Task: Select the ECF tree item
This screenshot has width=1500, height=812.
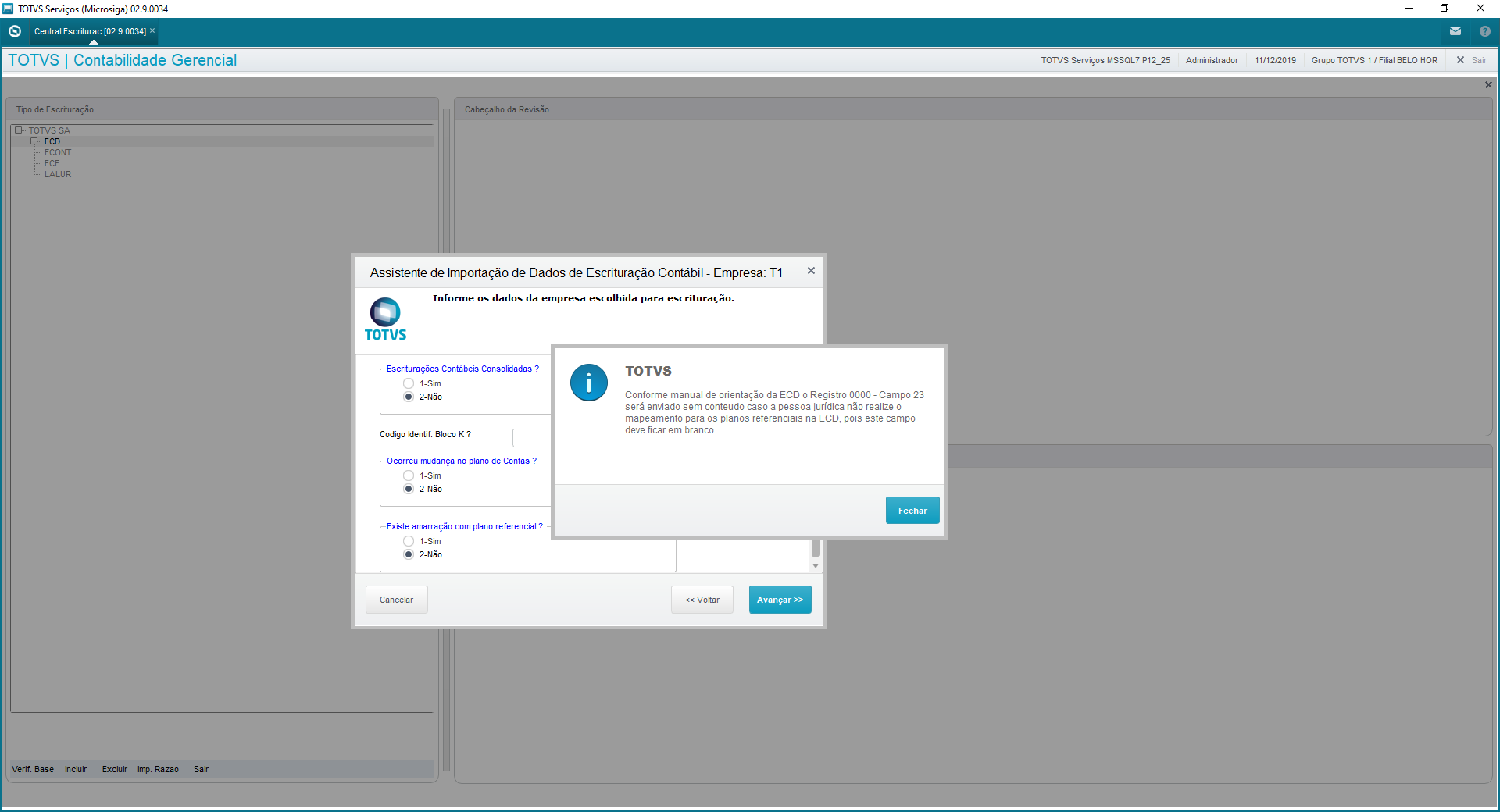Action: pyautogui.click(x=52, y=163)
